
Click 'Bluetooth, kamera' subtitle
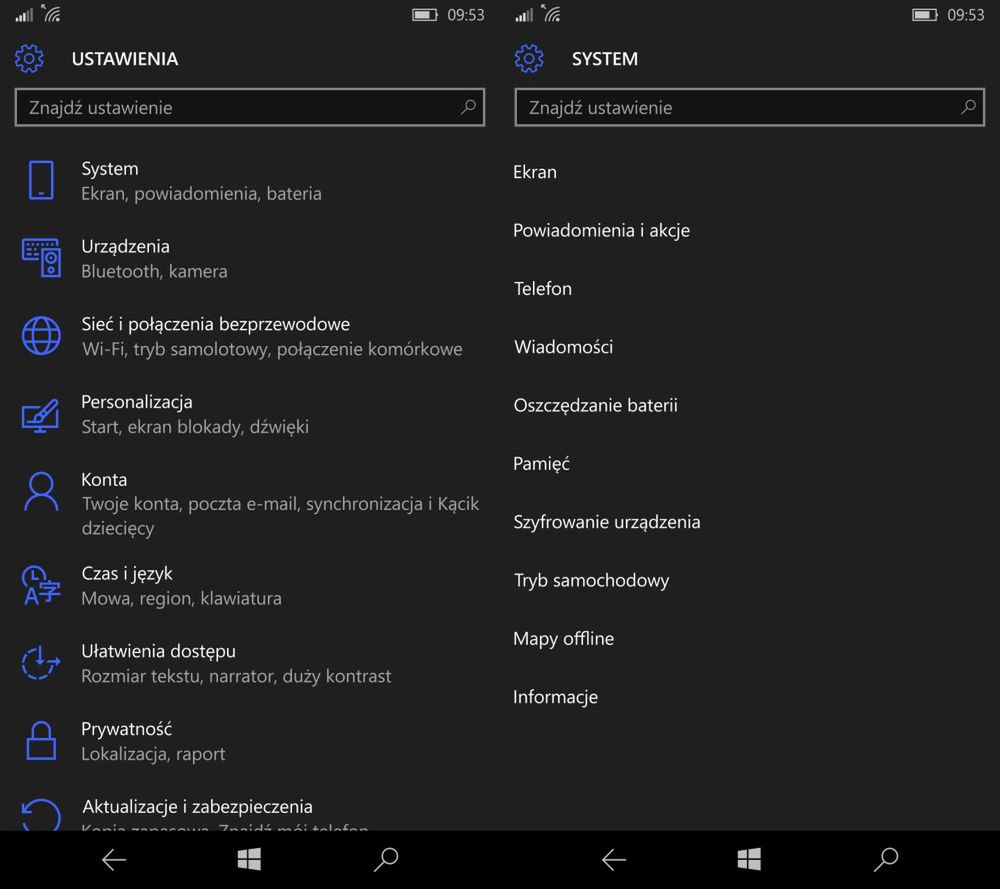[154, 272]
